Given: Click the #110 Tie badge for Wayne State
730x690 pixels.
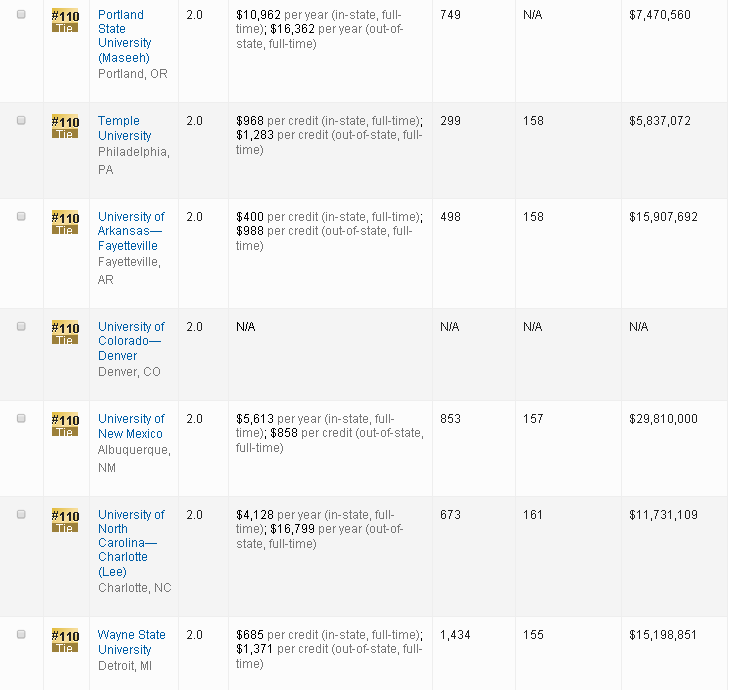Looking at the screenshot, I should pyautogui.click(x=65, y=640).
